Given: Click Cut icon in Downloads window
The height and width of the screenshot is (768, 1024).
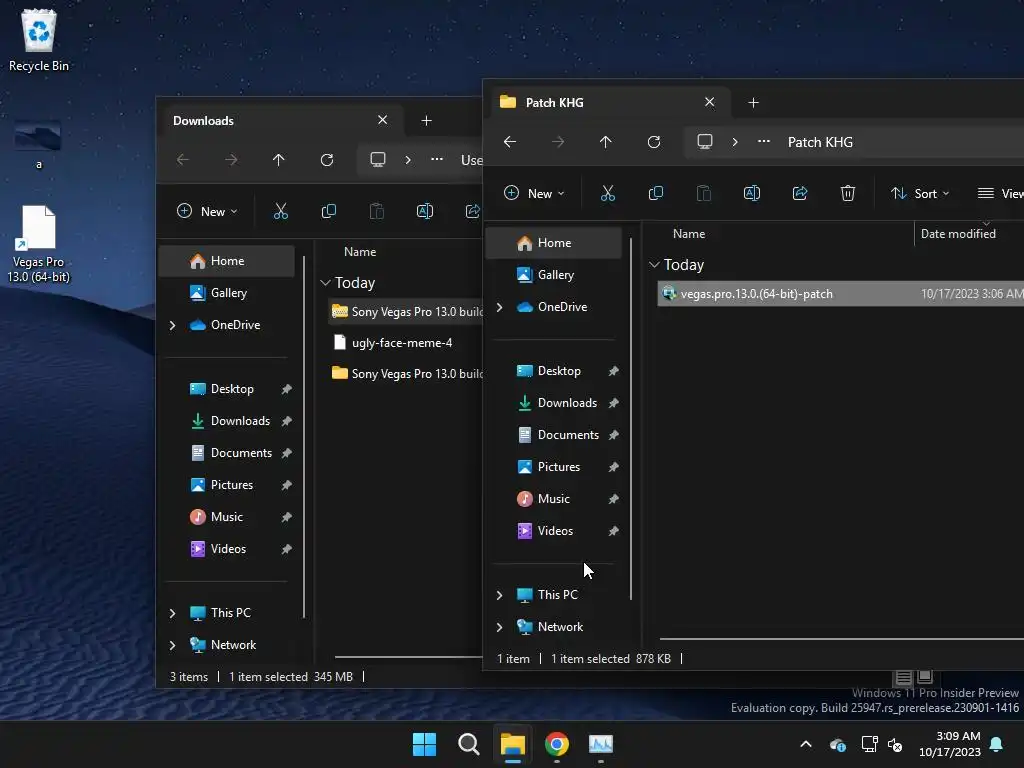Looking at the screenshot, I should pos(281,212).
